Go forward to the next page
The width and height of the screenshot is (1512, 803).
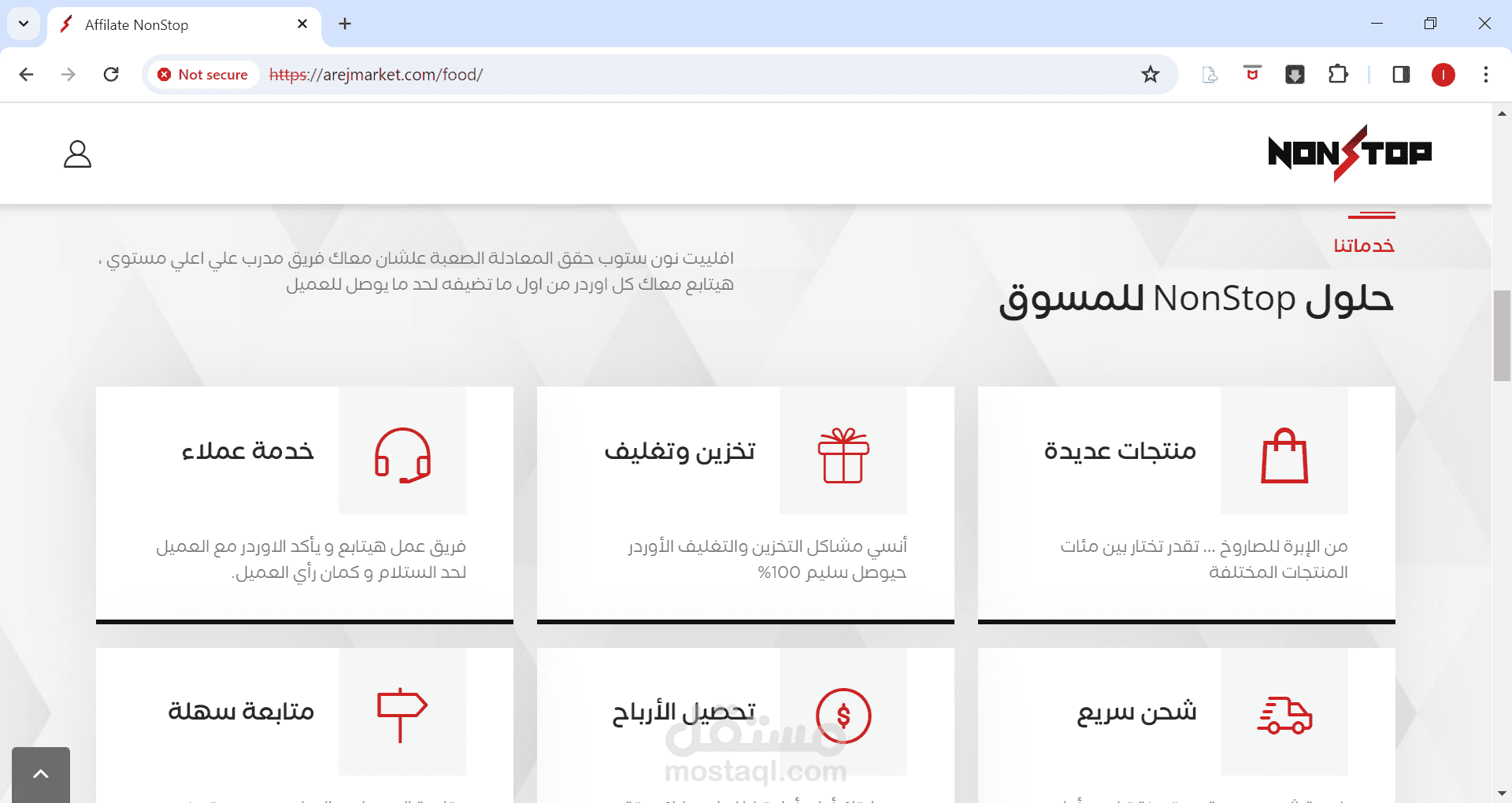pos(69,74)
